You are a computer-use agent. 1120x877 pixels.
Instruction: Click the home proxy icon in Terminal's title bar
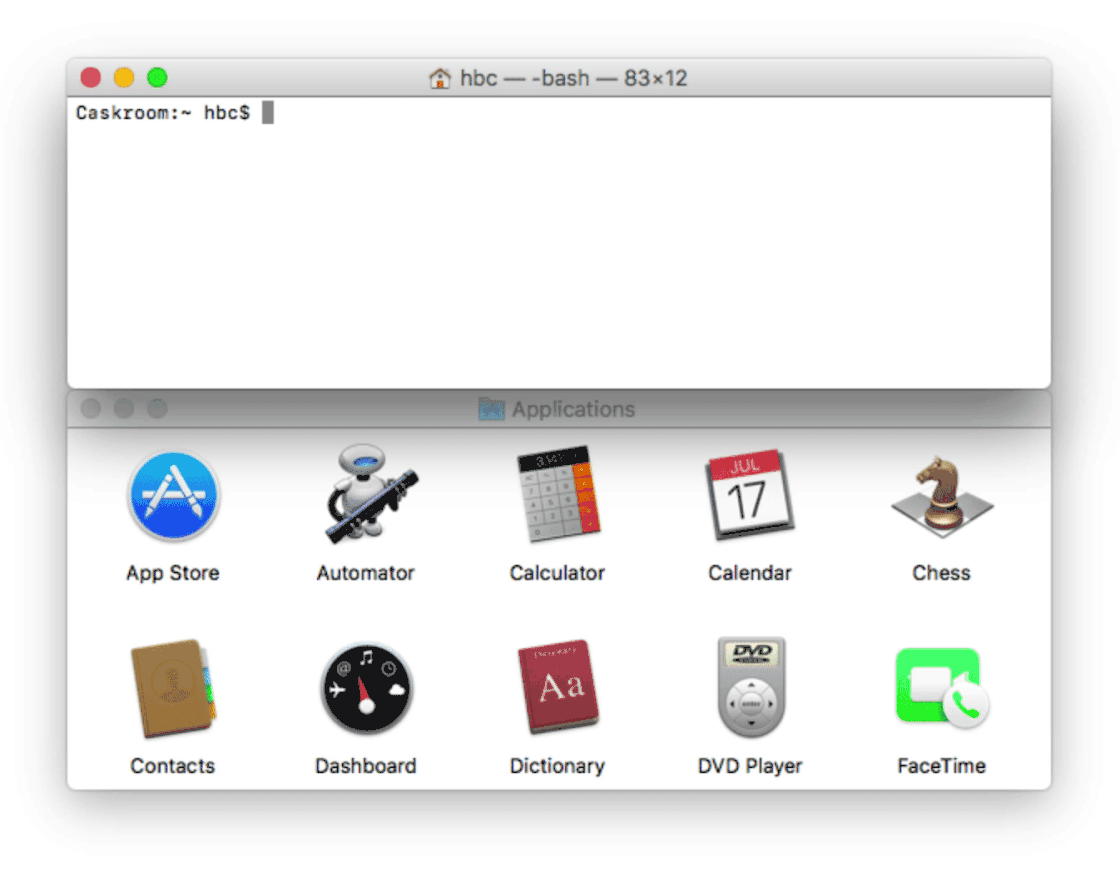(438, 77)
